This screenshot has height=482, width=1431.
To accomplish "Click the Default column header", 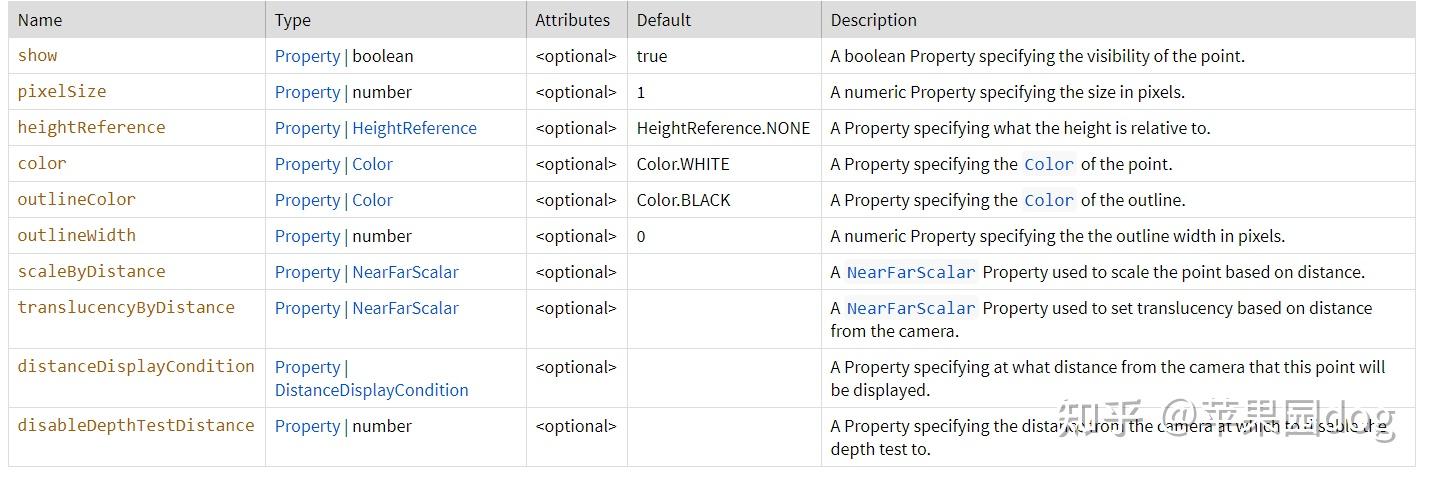I will [x=663, y=20].
